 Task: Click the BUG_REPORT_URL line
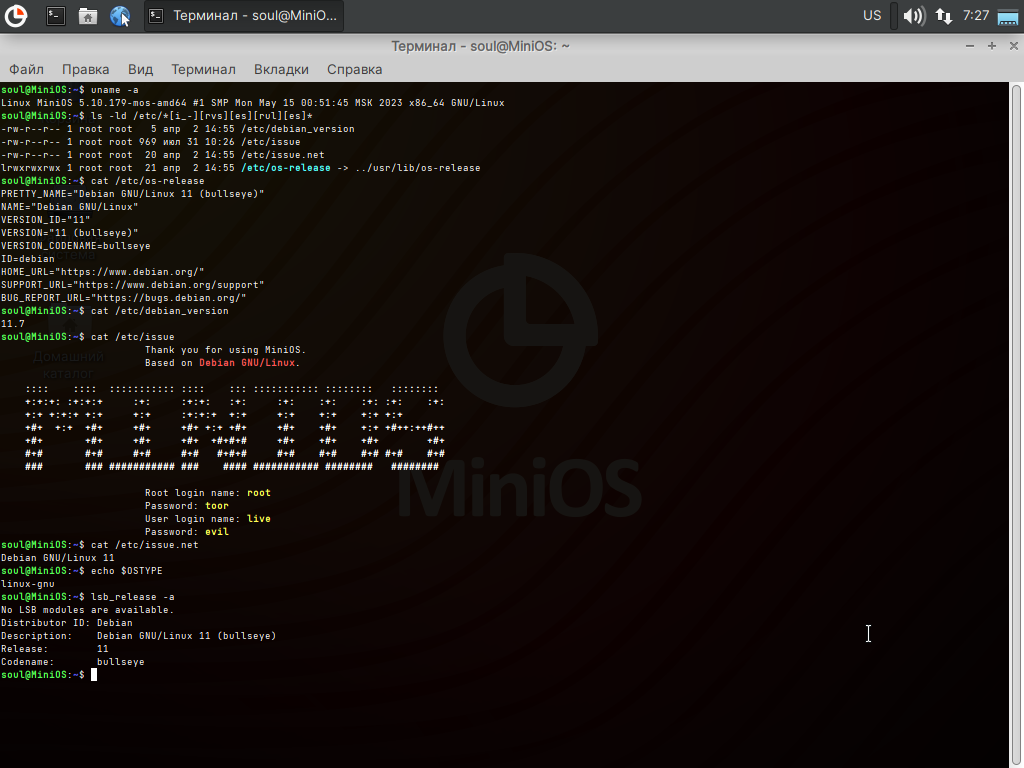123,298
